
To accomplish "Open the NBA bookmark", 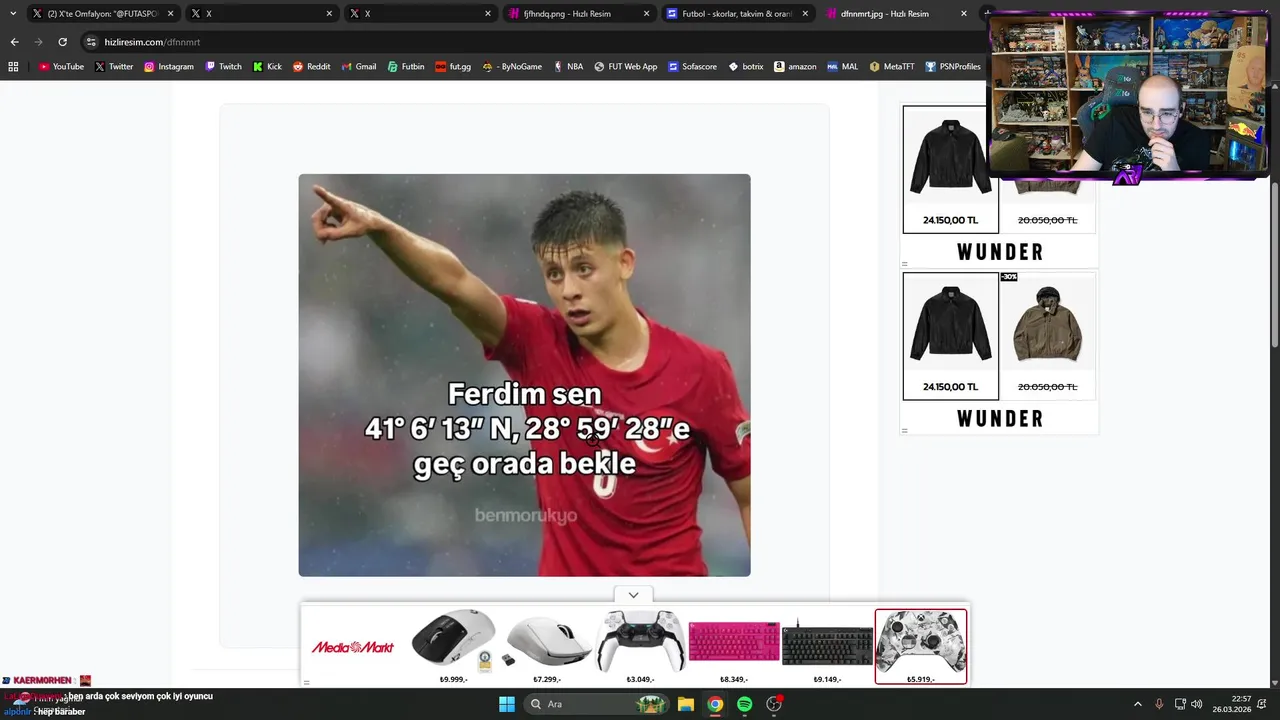I will [x=568, y=67].
